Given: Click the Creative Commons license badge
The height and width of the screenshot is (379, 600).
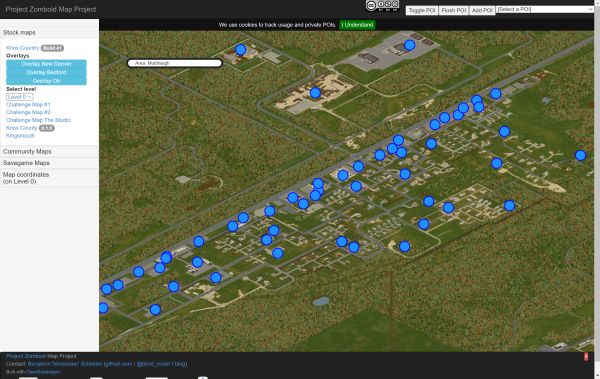Looking at the screenshot, I should click(382, 5).
